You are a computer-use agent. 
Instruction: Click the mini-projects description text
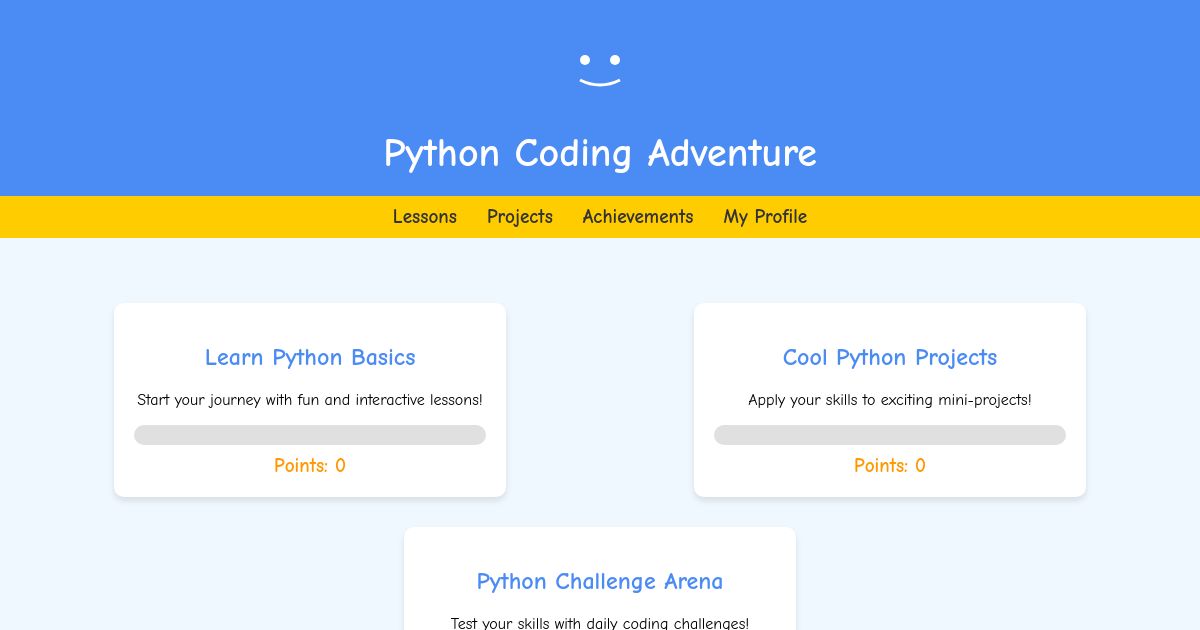tap(890, 400)
